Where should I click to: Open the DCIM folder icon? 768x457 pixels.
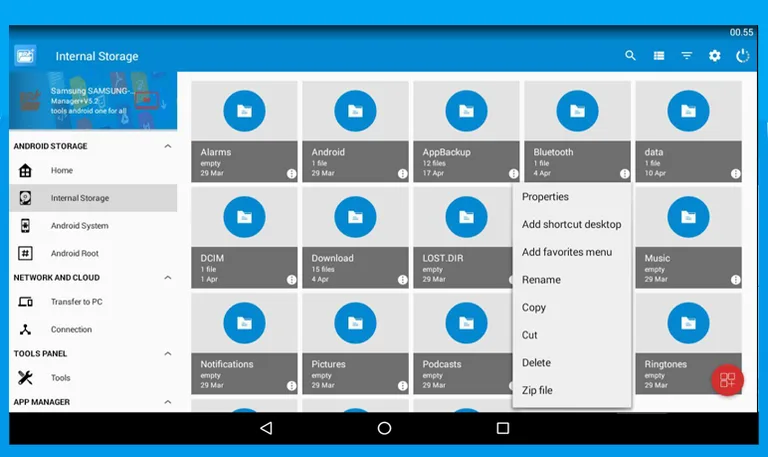point(244,217)
